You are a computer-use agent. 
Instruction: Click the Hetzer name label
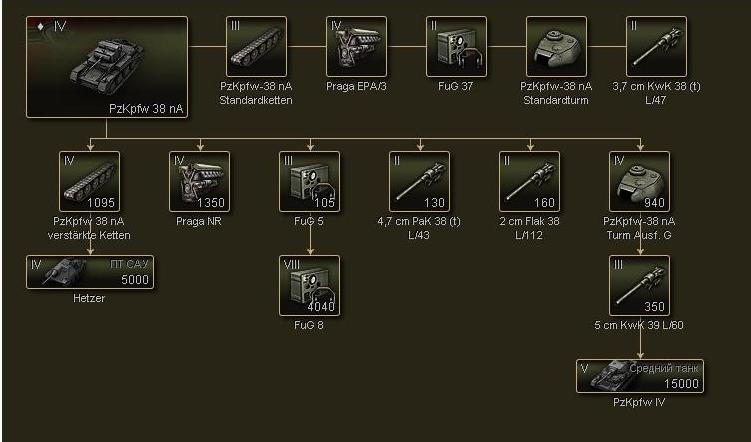[89, 298]
